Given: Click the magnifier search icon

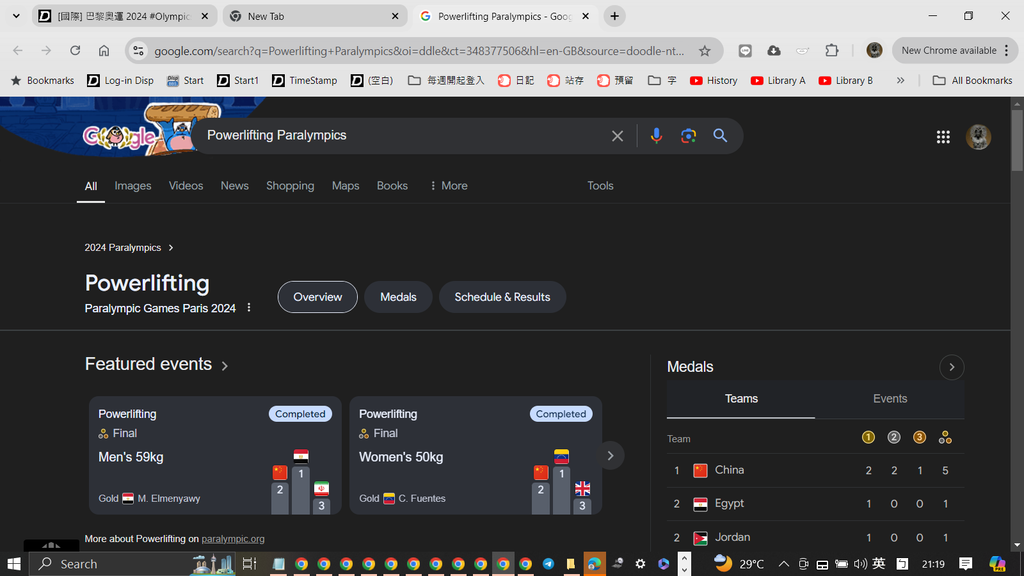Looking at the screenshot, I should (720, 136).
